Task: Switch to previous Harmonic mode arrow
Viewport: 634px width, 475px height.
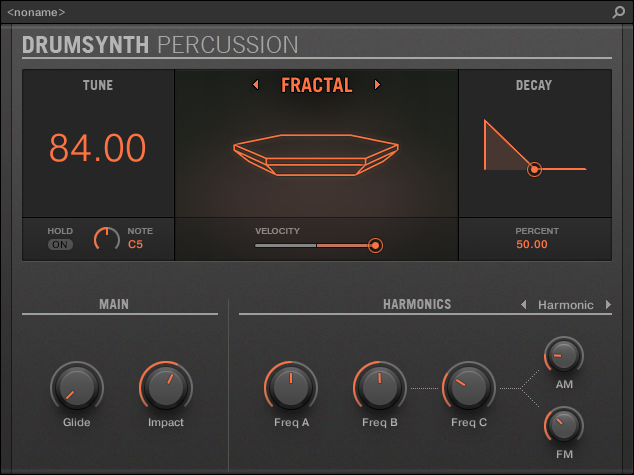Action: coord(523,305)
